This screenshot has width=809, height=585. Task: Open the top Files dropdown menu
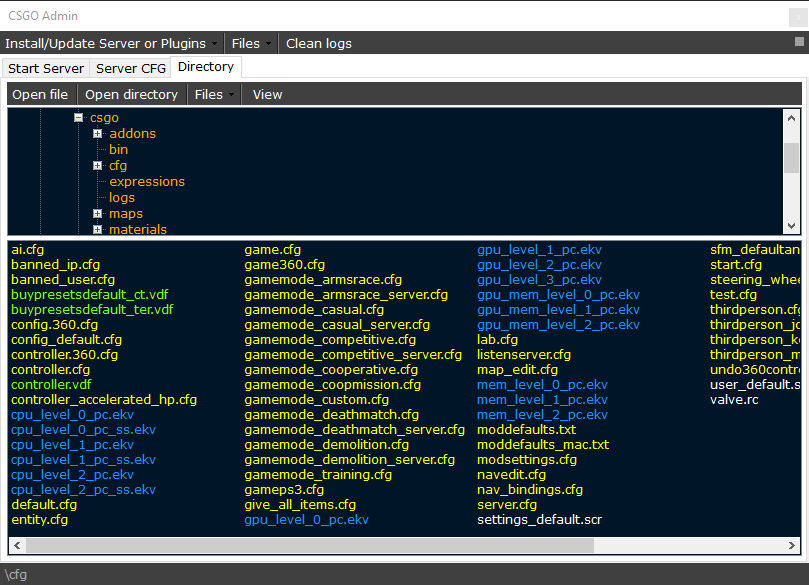pyautogui.click(x=251, y=43)
